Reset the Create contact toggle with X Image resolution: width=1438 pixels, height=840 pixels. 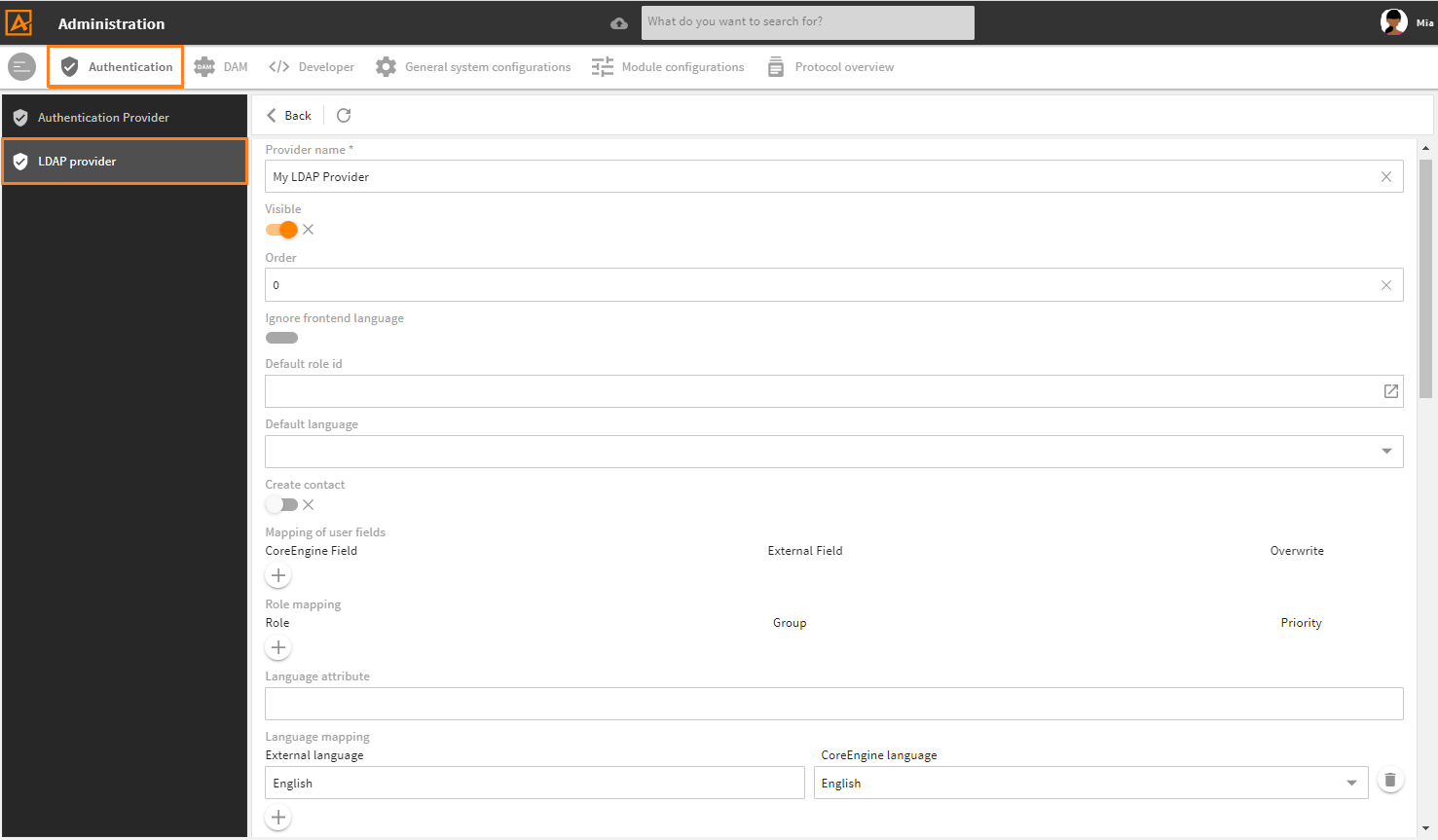[309, 505]
